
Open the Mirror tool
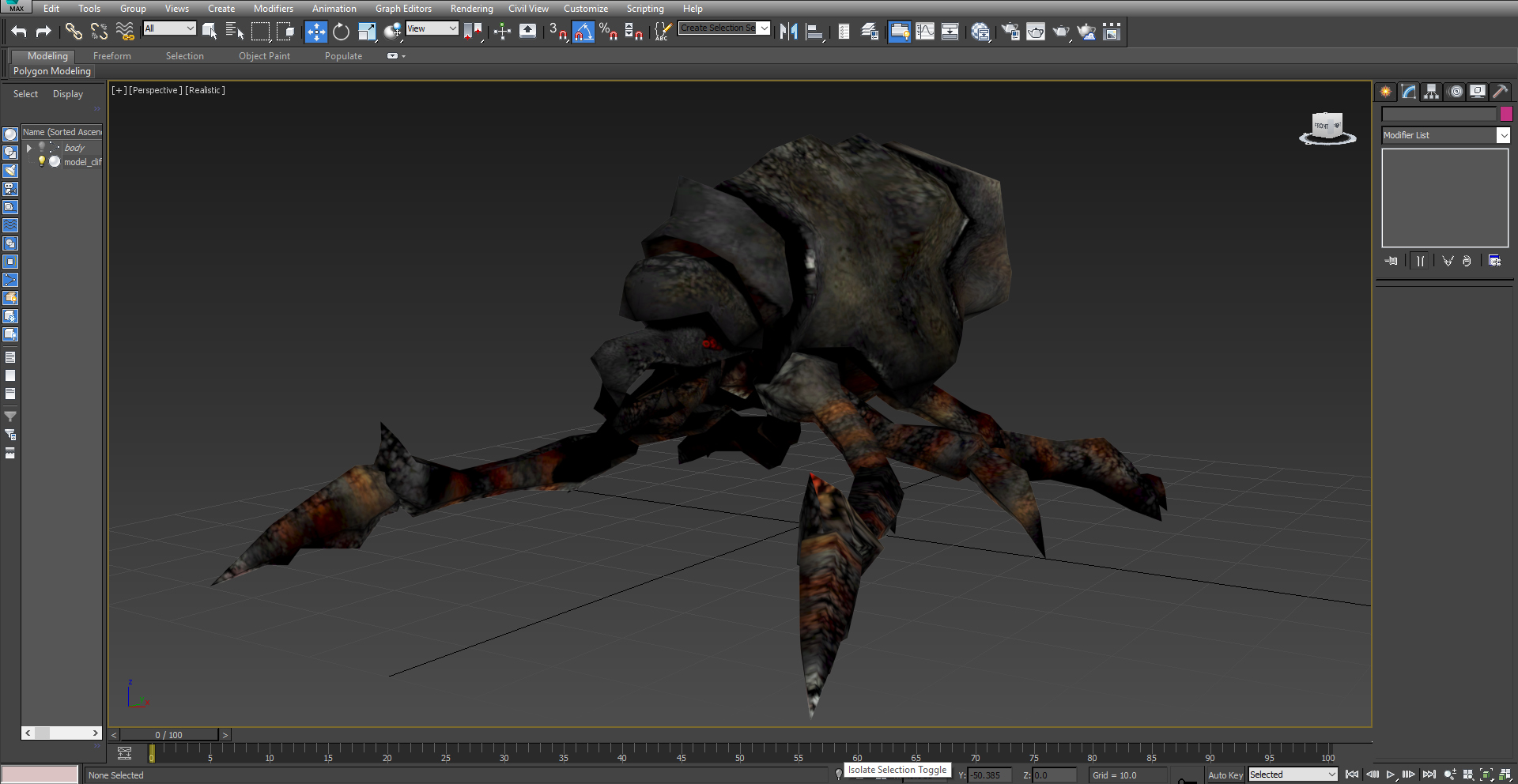(x=788, y=32)
